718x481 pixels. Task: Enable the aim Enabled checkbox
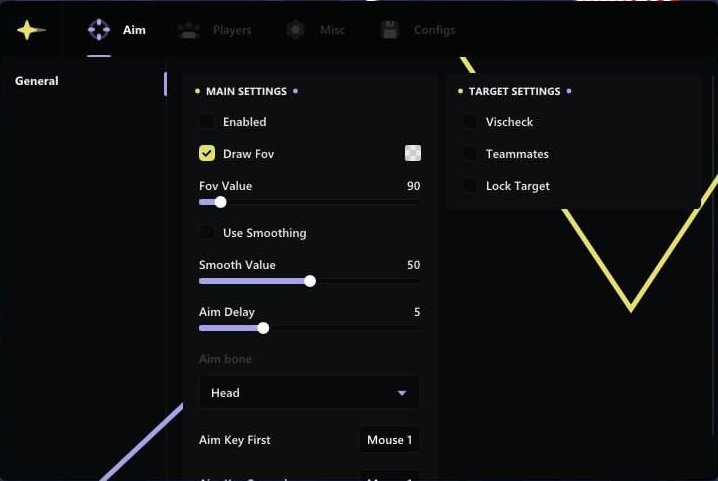tap(207, 122)
